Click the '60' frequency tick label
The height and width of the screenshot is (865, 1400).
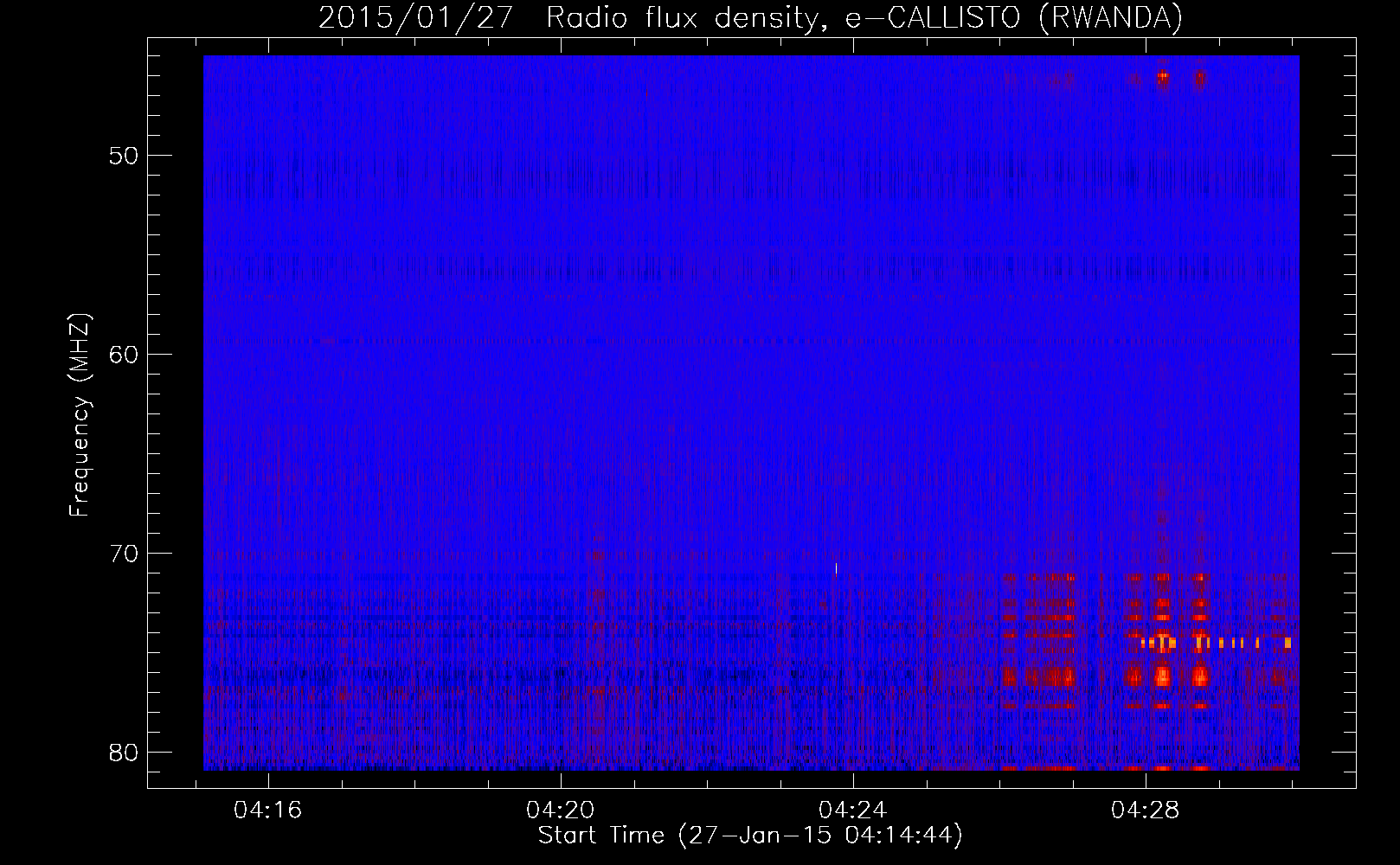124,355
